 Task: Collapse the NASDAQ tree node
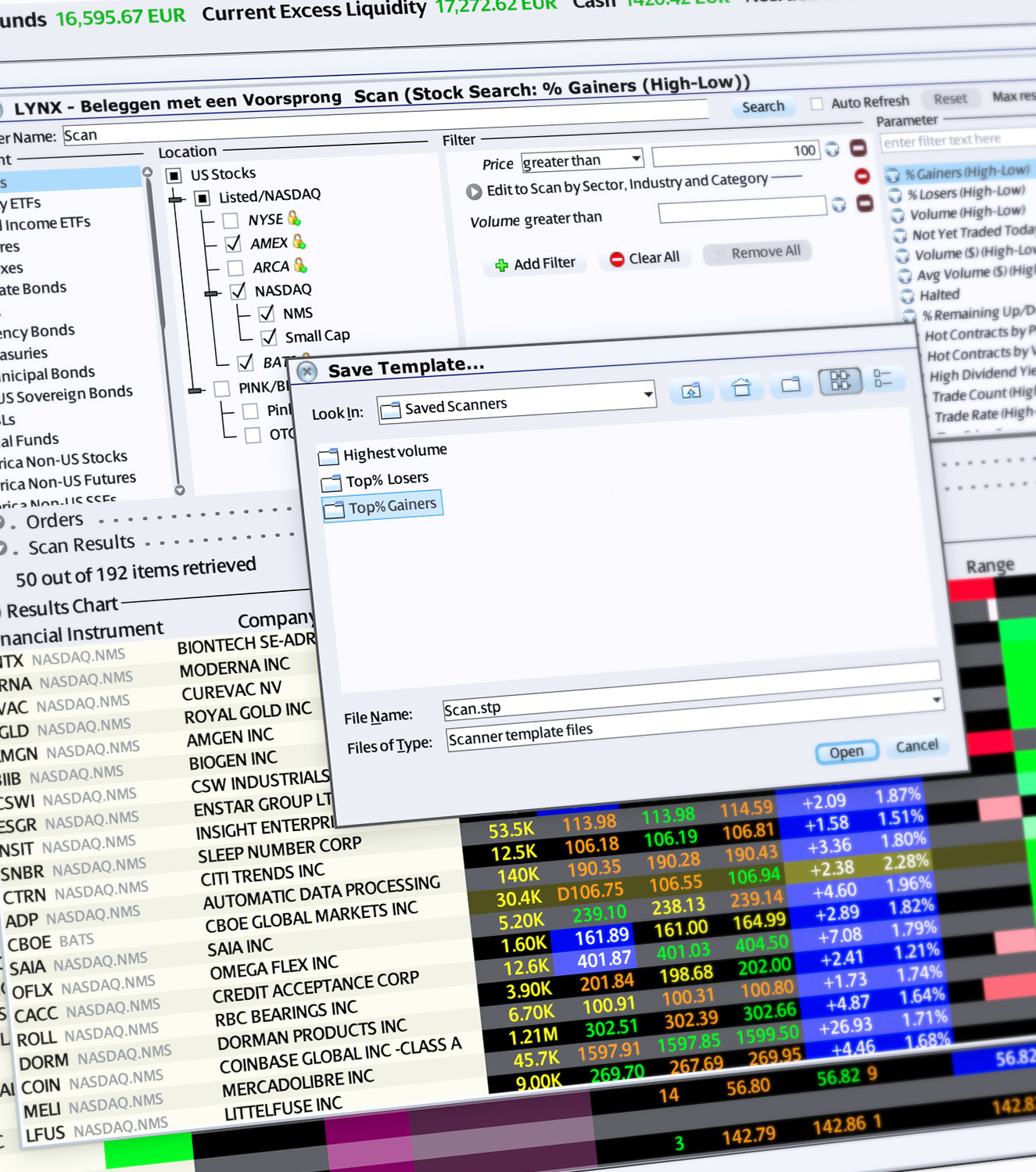pyautogui.click(x=212, y=294)
